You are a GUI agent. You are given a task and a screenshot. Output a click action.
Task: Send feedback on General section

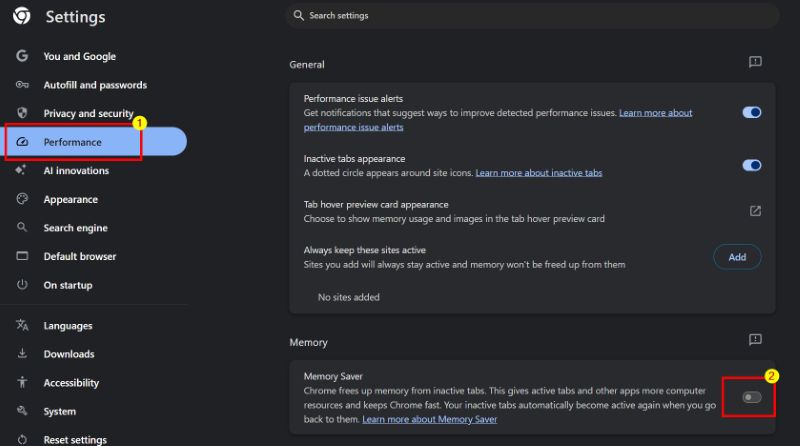point(755,63)
